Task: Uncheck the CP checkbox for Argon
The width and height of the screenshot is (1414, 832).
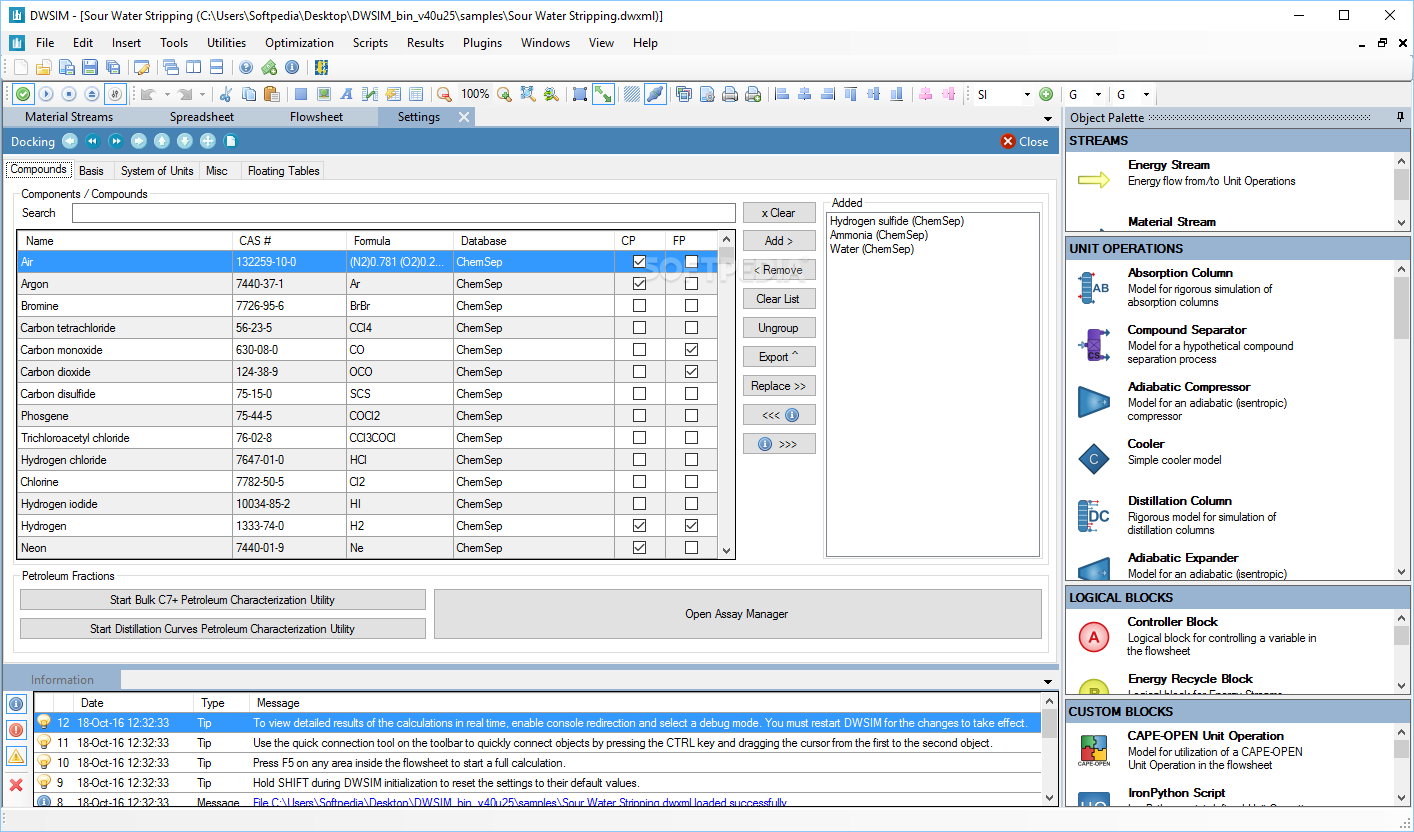Action: (x=639, y=284)
